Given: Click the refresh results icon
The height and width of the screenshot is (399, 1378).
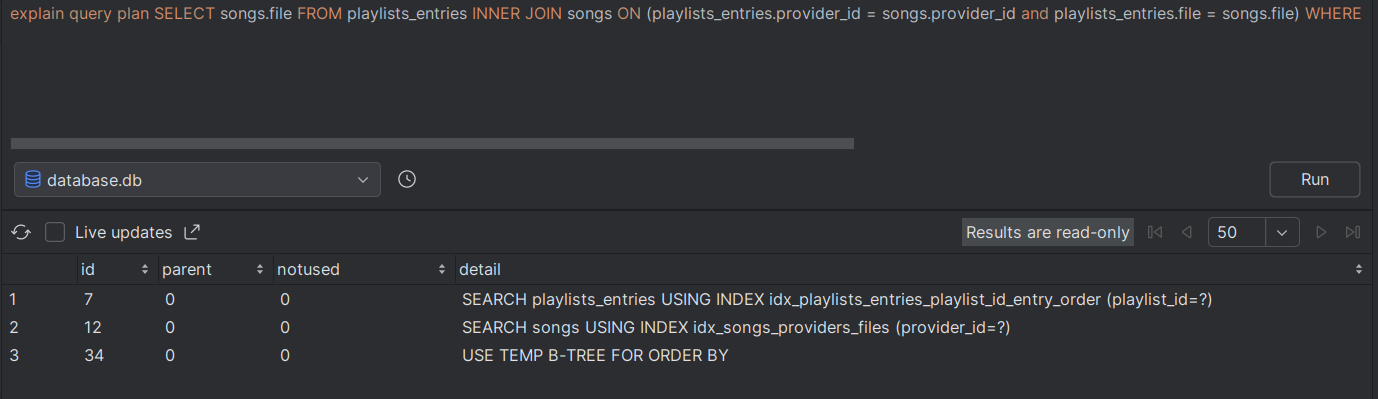Looking at the screenshot, I should (x=21, y=232).
